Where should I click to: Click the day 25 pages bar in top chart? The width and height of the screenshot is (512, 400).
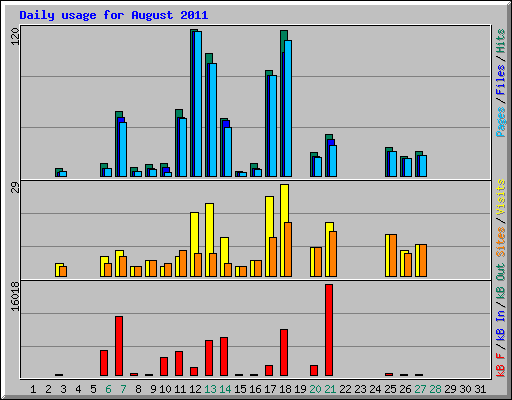click(x=393, y=164)
